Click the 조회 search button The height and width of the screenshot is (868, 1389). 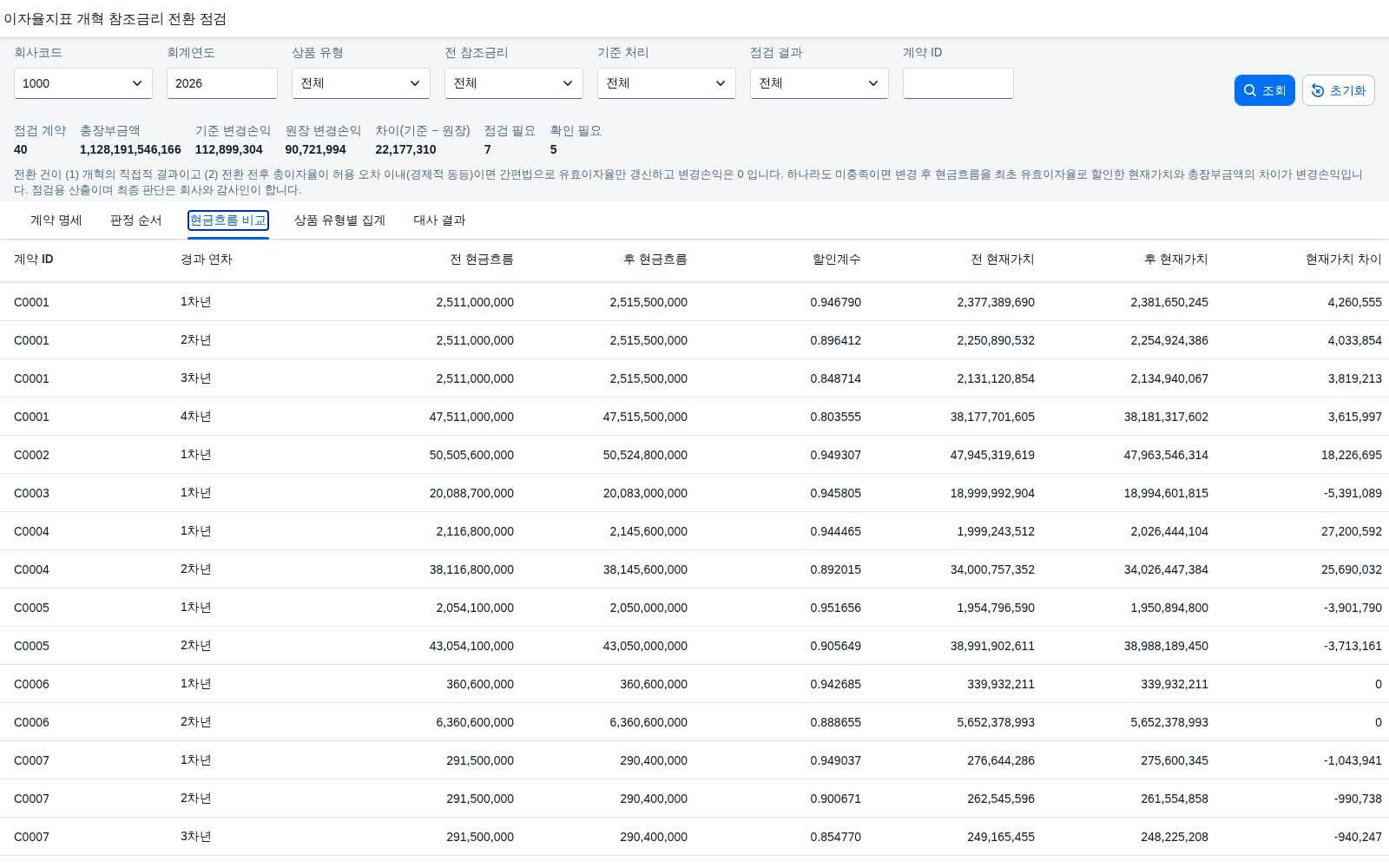(1264, 90)
